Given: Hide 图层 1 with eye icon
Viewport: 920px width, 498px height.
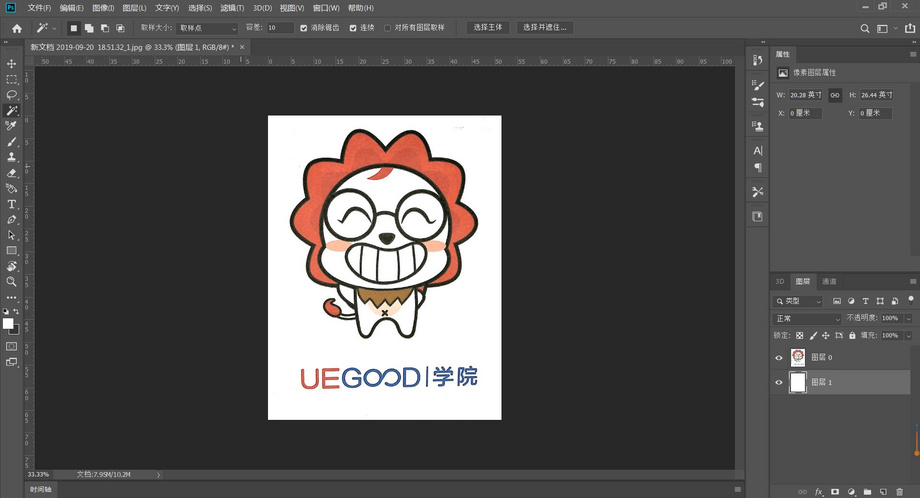Looking at the screenshot, I should pyautogui.click(x=779, y=382).
